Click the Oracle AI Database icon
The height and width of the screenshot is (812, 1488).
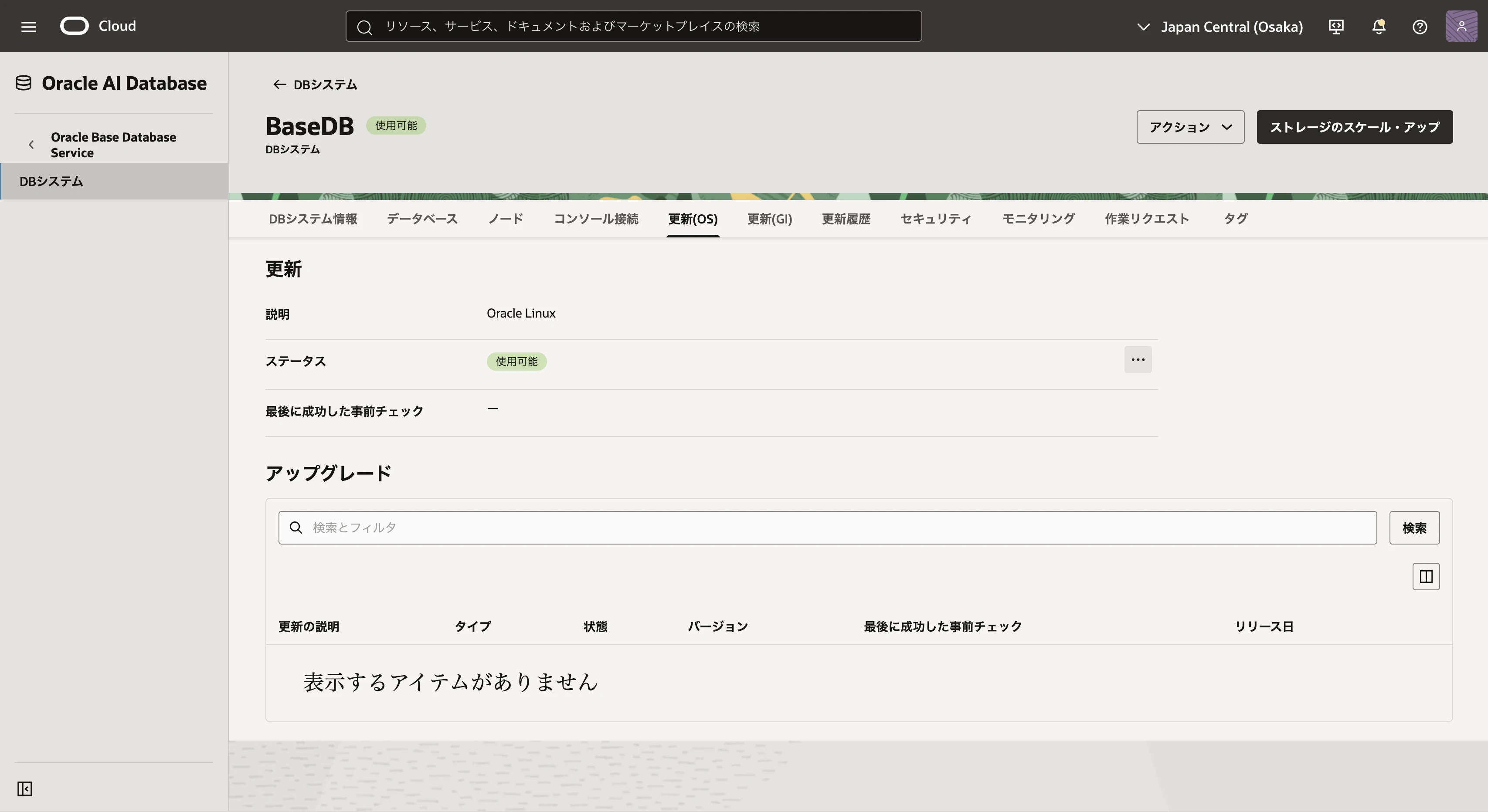24,83
